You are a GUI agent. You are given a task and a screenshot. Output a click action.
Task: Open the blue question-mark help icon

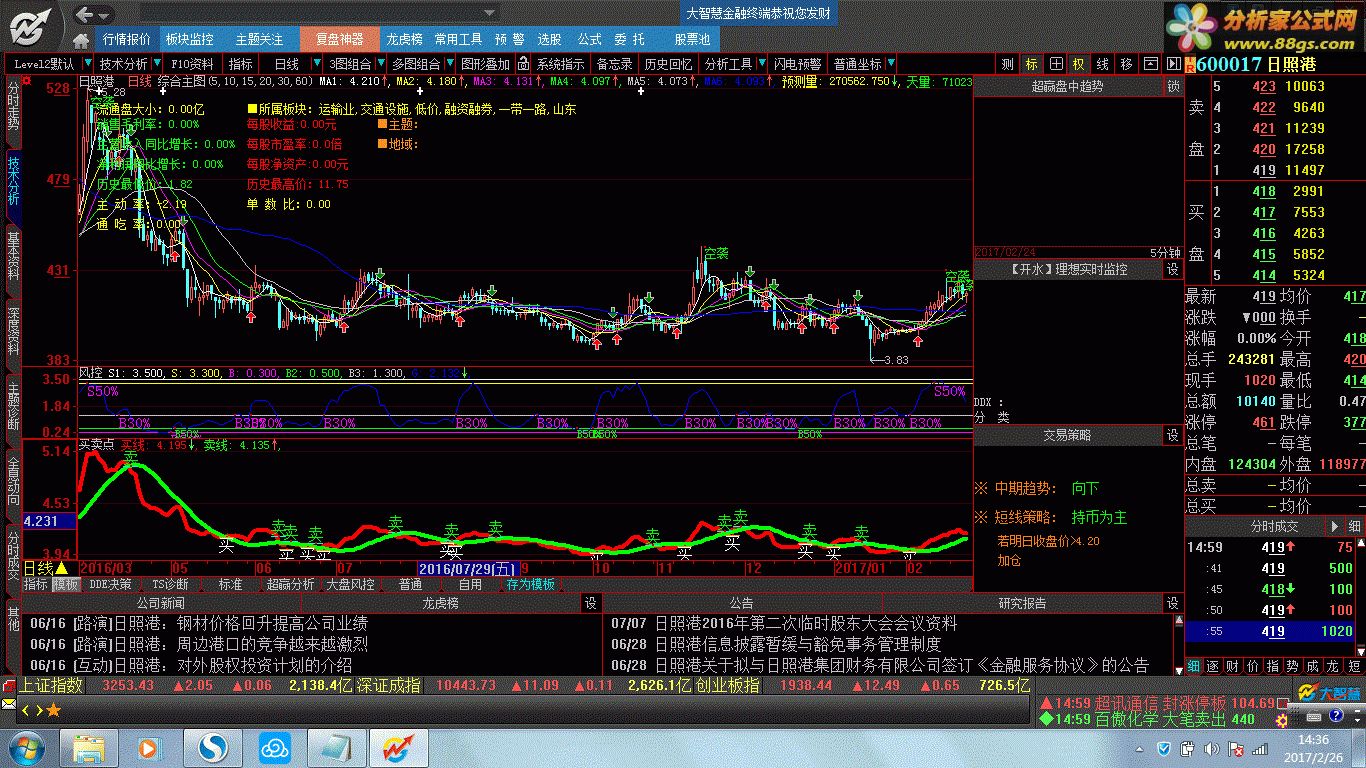tap(1335, 716)
